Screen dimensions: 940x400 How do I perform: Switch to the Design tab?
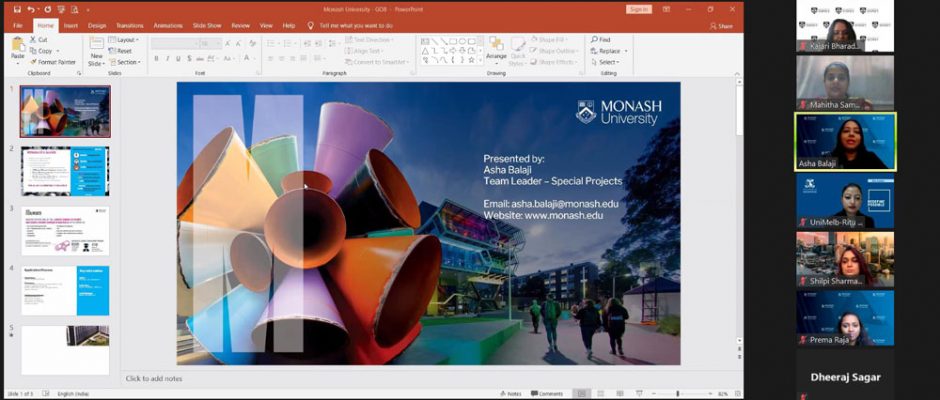point(97,25)
